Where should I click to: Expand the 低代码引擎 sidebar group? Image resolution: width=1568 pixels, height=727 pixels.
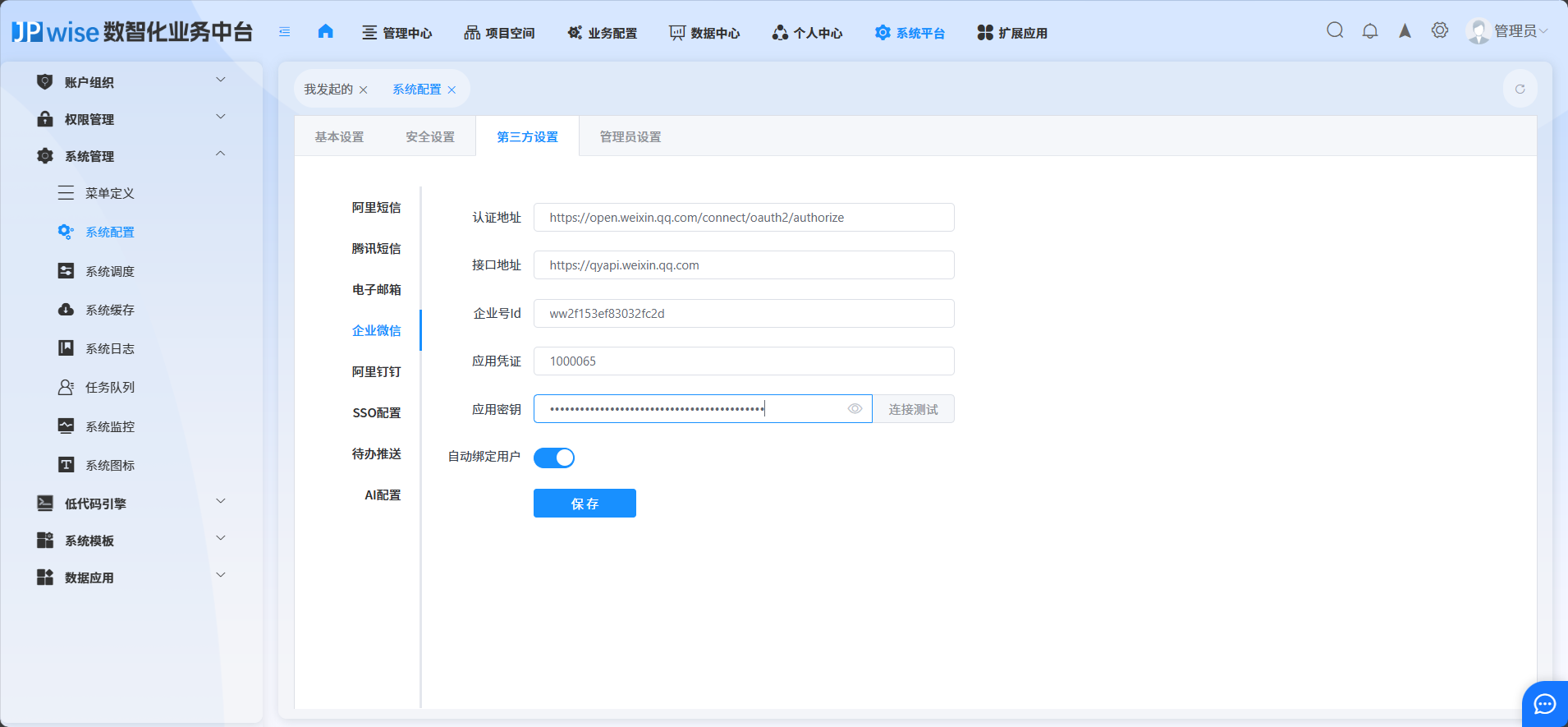[x=220, y=501]
